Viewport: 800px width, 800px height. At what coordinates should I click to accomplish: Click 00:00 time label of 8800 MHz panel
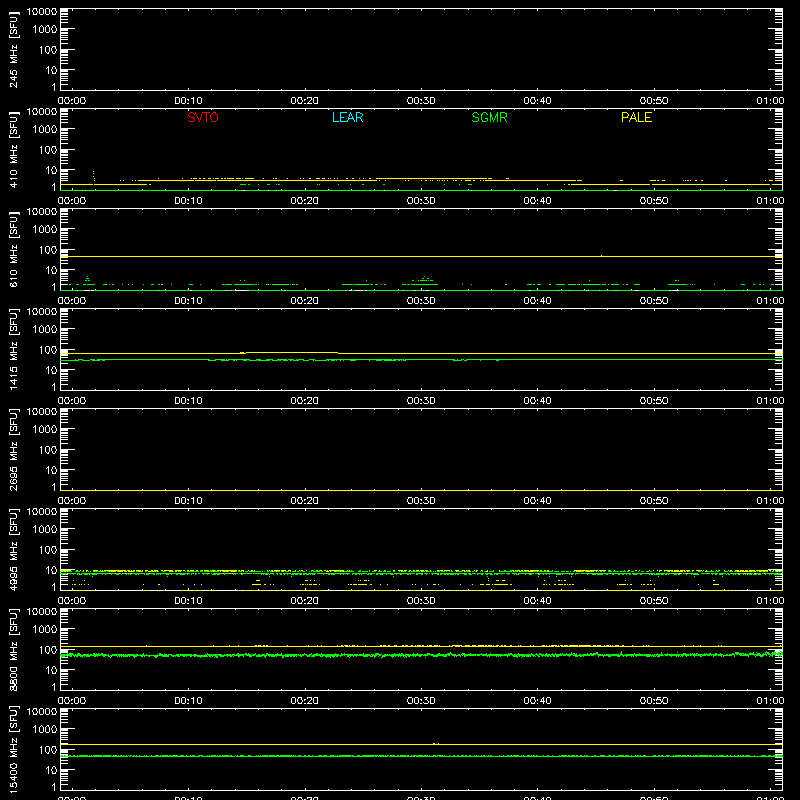click(72, 701)
